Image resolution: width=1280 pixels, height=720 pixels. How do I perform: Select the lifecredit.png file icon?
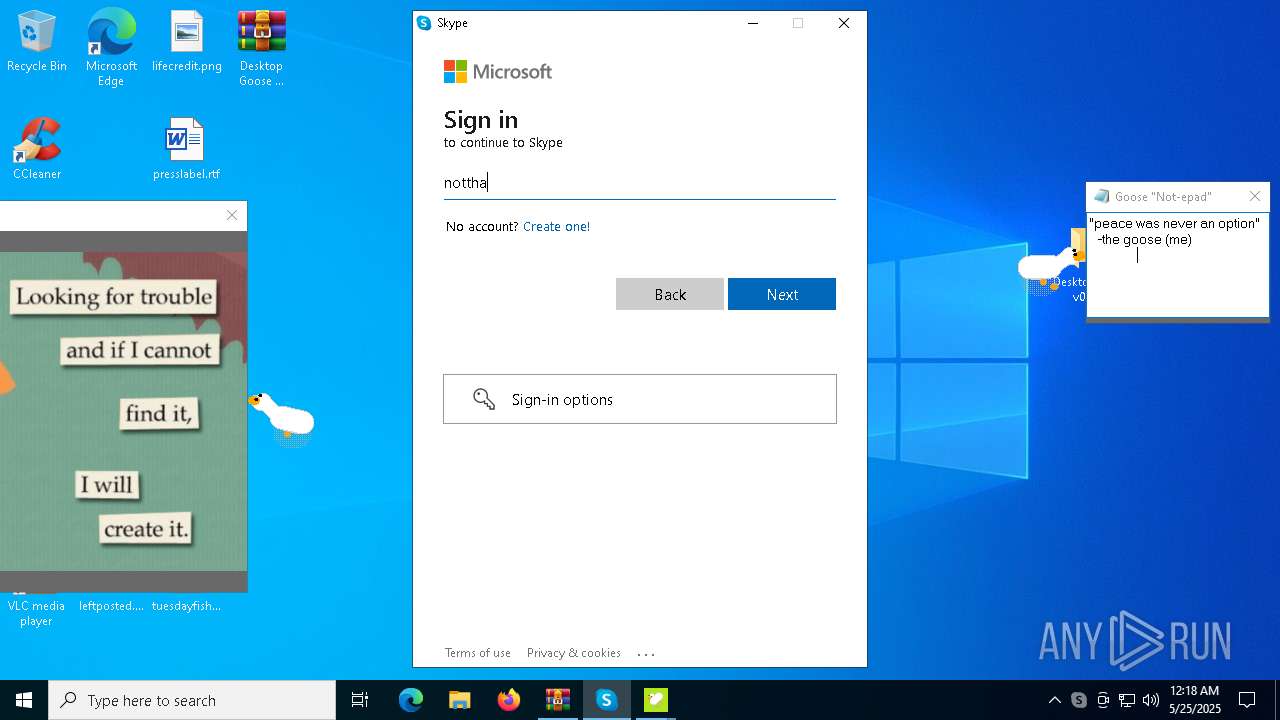pyautogui.click(x=187, y=42)
